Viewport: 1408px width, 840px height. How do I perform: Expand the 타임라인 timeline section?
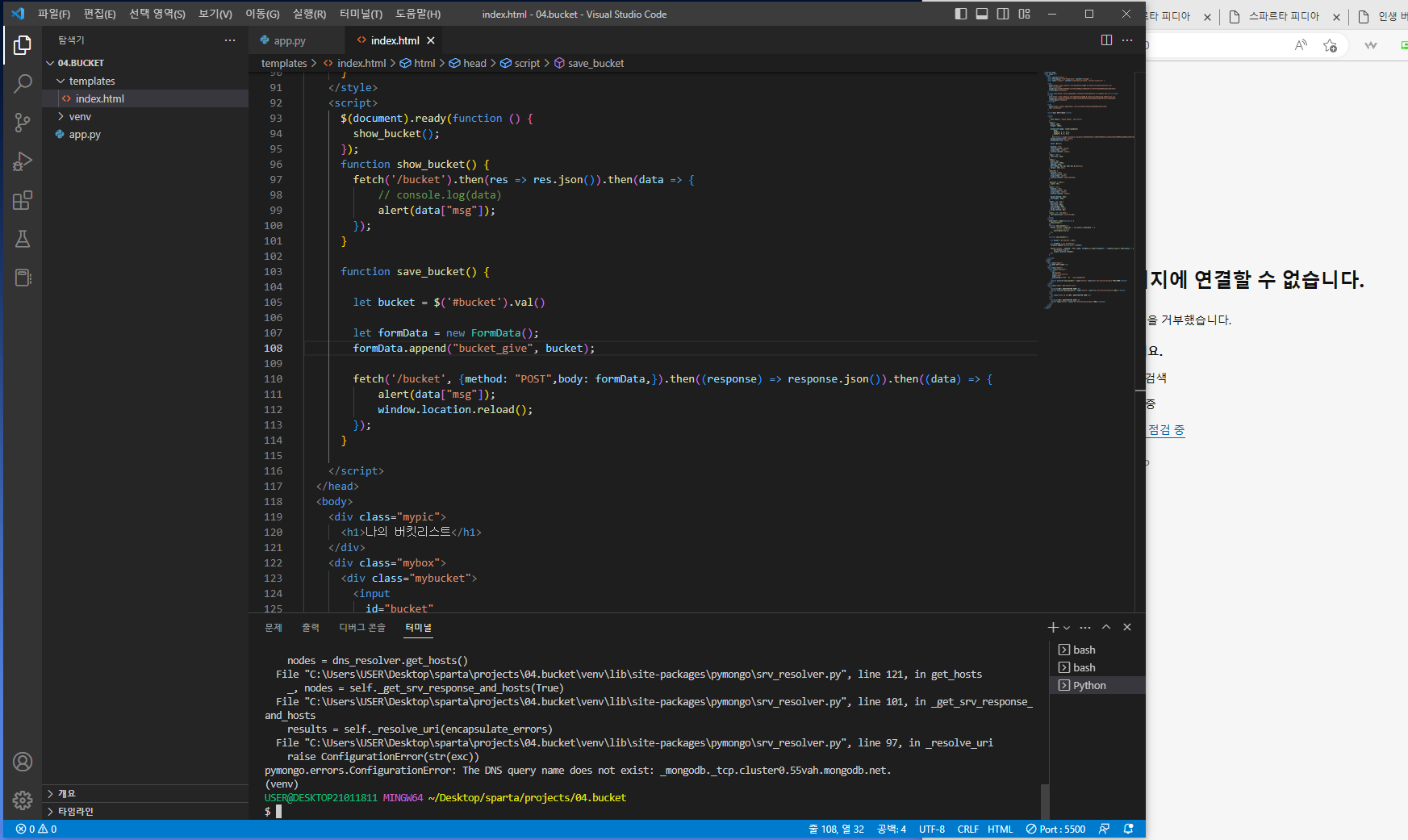point(145,811)
